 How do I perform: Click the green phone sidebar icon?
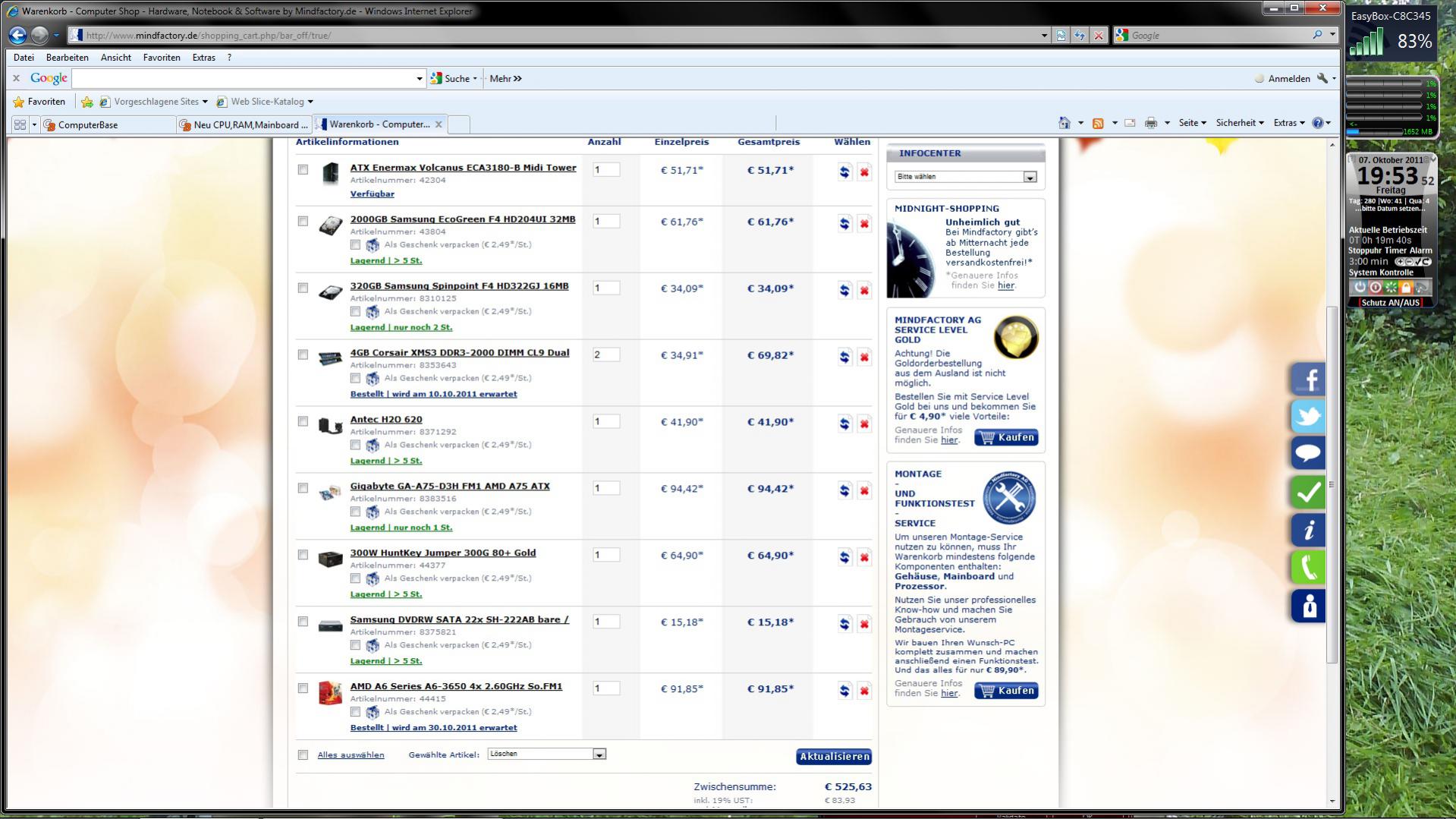pyautogui.click(x=1308, y=568)
